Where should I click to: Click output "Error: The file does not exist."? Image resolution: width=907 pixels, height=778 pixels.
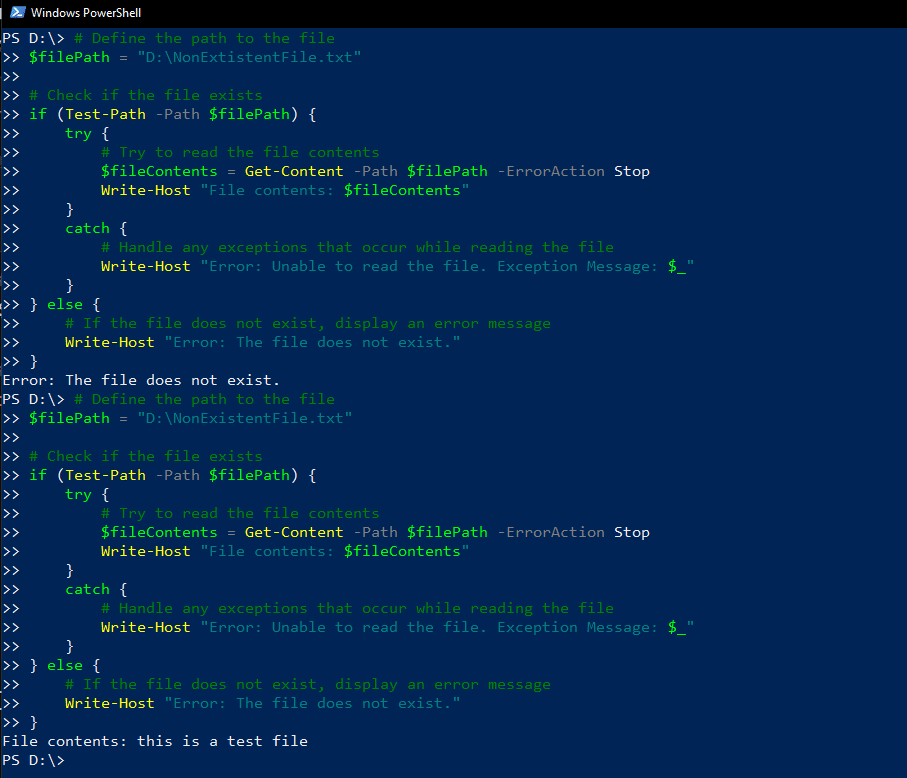[141, 380]
